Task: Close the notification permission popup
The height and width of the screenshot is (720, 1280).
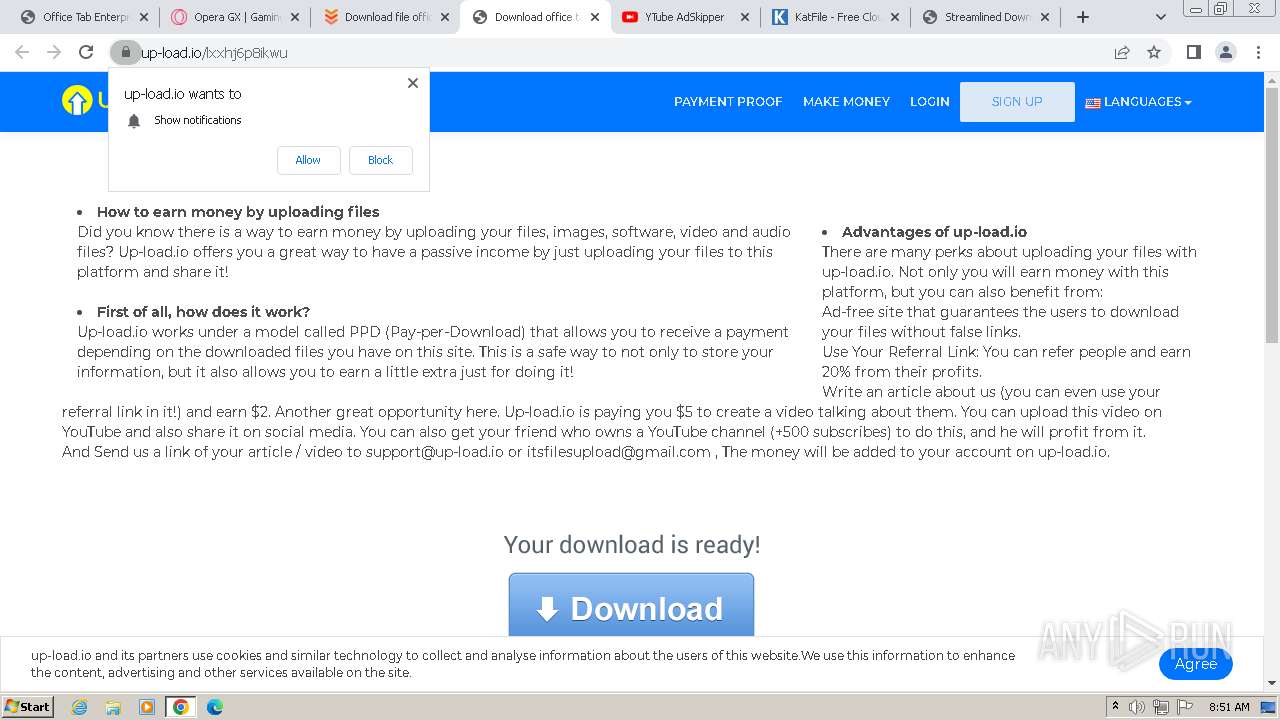Action: [x=413, y=83]
